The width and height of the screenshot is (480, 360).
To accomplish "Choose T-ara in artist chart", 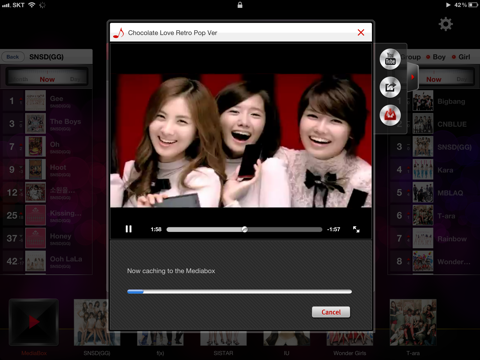I will coord(433,216).
